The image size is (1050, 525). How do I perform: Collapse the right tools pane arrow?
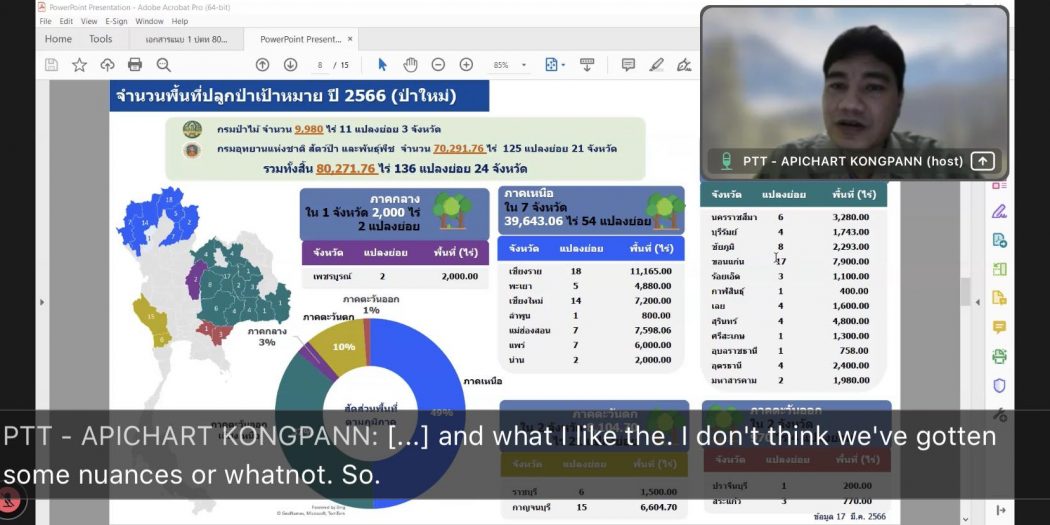977,302
